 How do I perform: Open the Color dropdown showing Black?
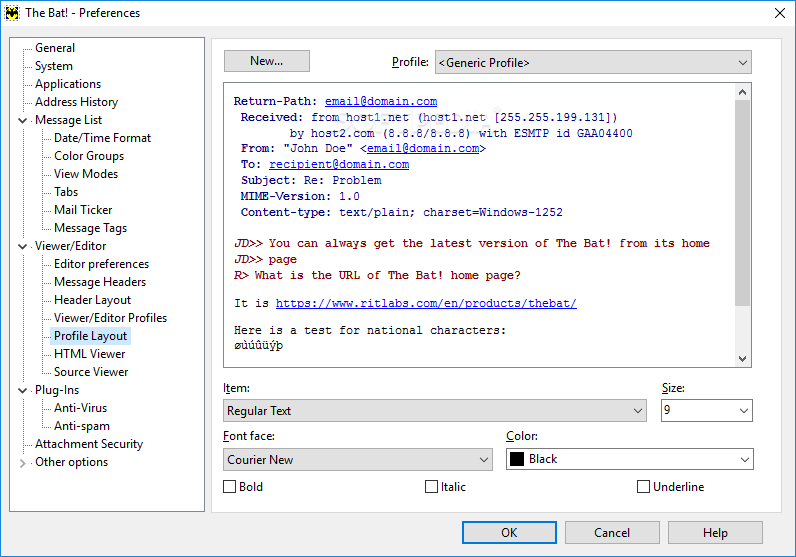pos(629,459)
